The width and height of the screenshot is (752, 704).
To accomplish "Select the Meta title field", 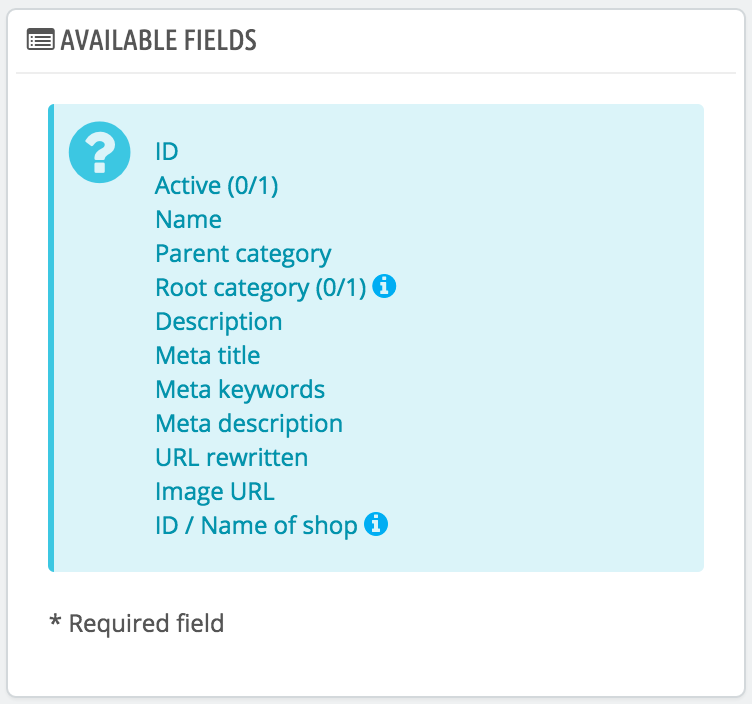I will pyautogui.click(x=208, y=356).
